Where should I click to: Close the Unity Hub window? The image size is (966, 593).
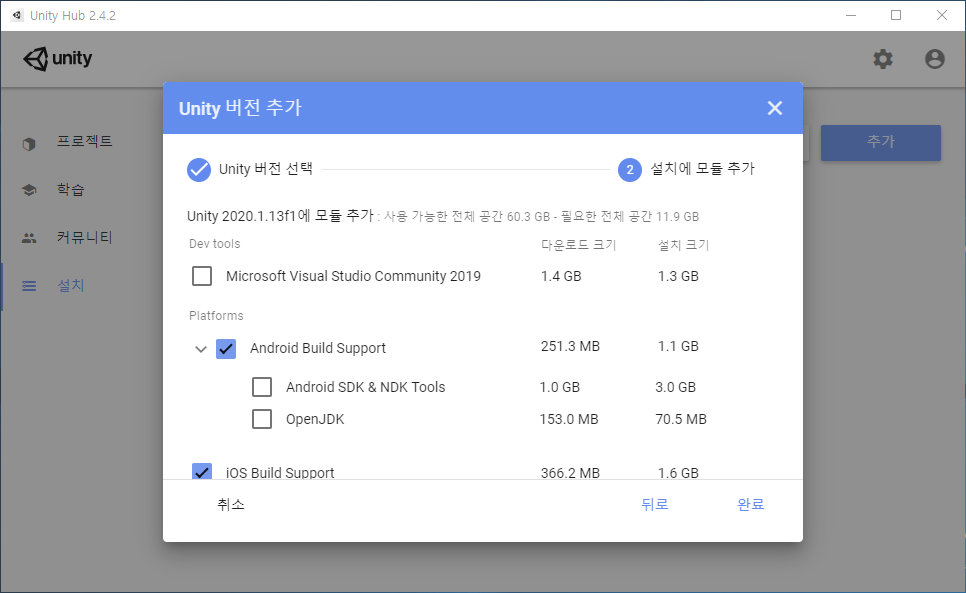[x=941, y=15]
